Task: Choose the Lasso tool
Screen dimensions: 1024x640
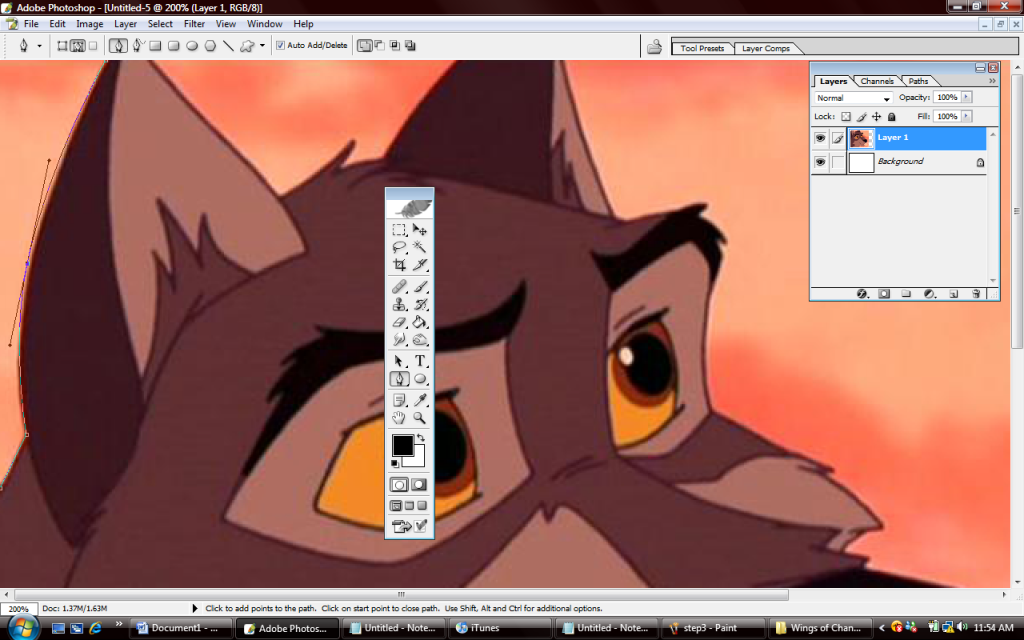Action: point(400,248)
